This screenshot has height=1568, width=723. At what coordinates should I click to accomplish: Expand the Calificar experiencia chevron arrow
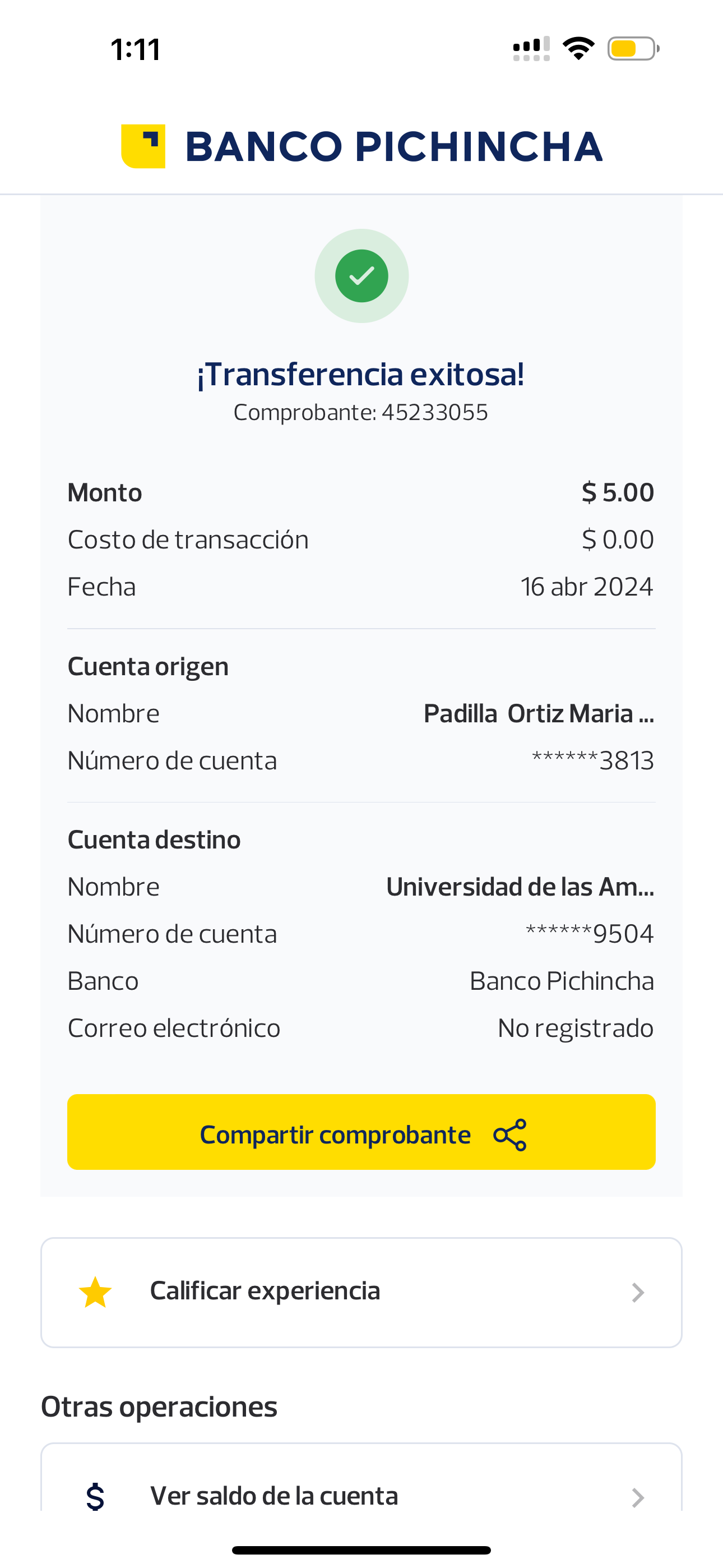[637, 1292]
